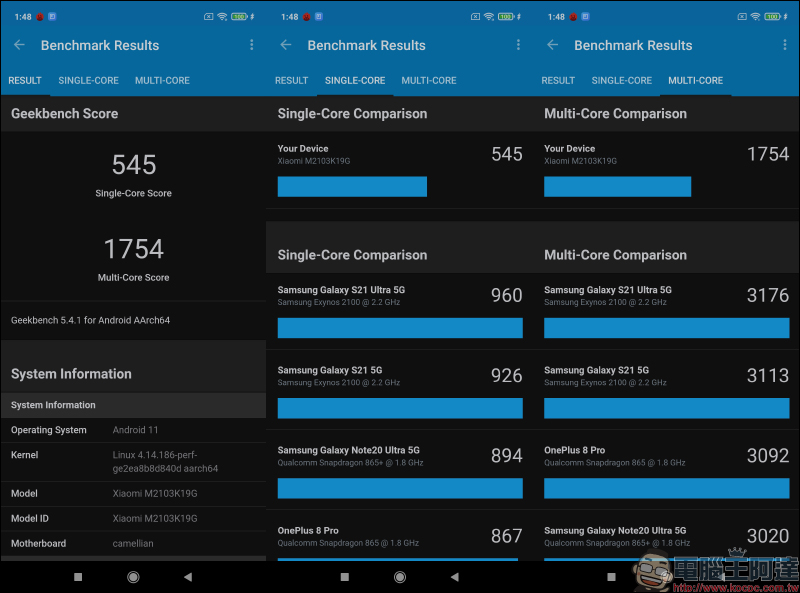The image size is (800, 593).
Task: Select SINGLE-CORE tab on the right screen
Action: [x=621, y=81]
